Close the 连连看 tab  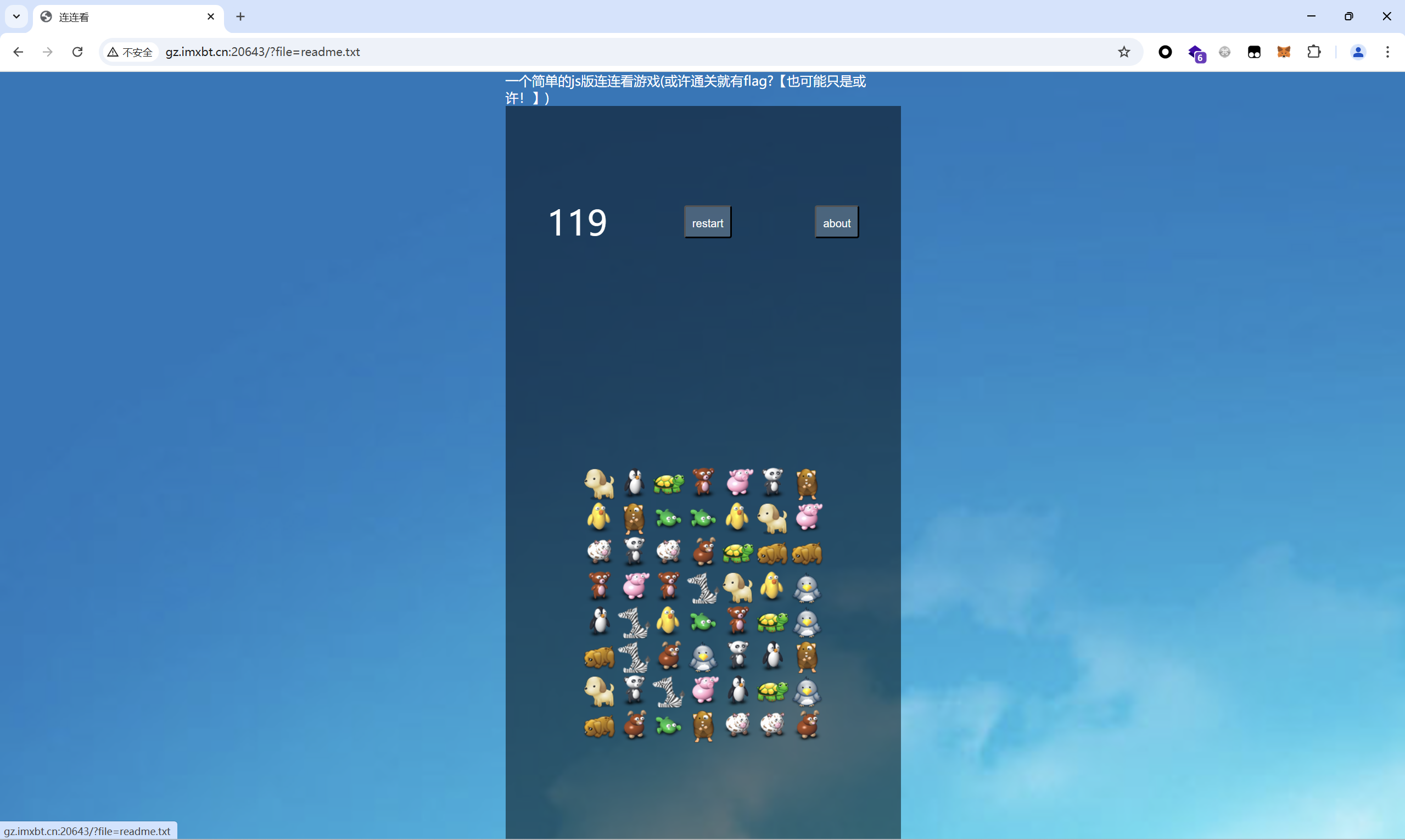pyautogui.click(x=211, y=16)
